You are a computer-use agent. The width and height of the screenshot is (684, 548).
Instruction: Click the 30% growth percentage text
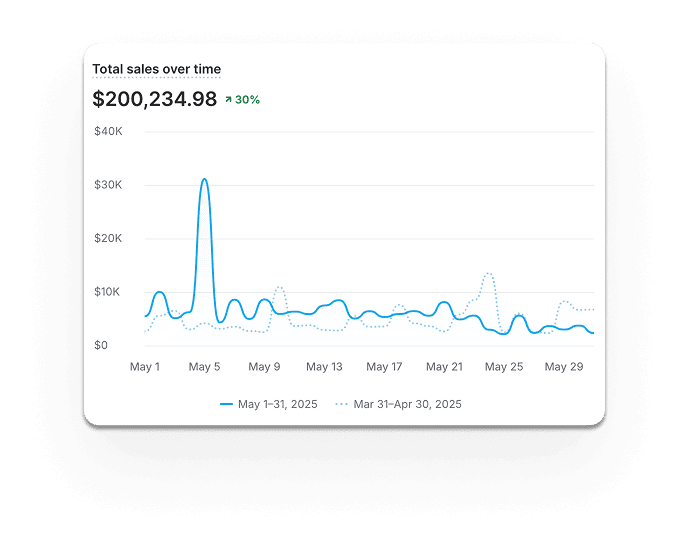point(247,99)
